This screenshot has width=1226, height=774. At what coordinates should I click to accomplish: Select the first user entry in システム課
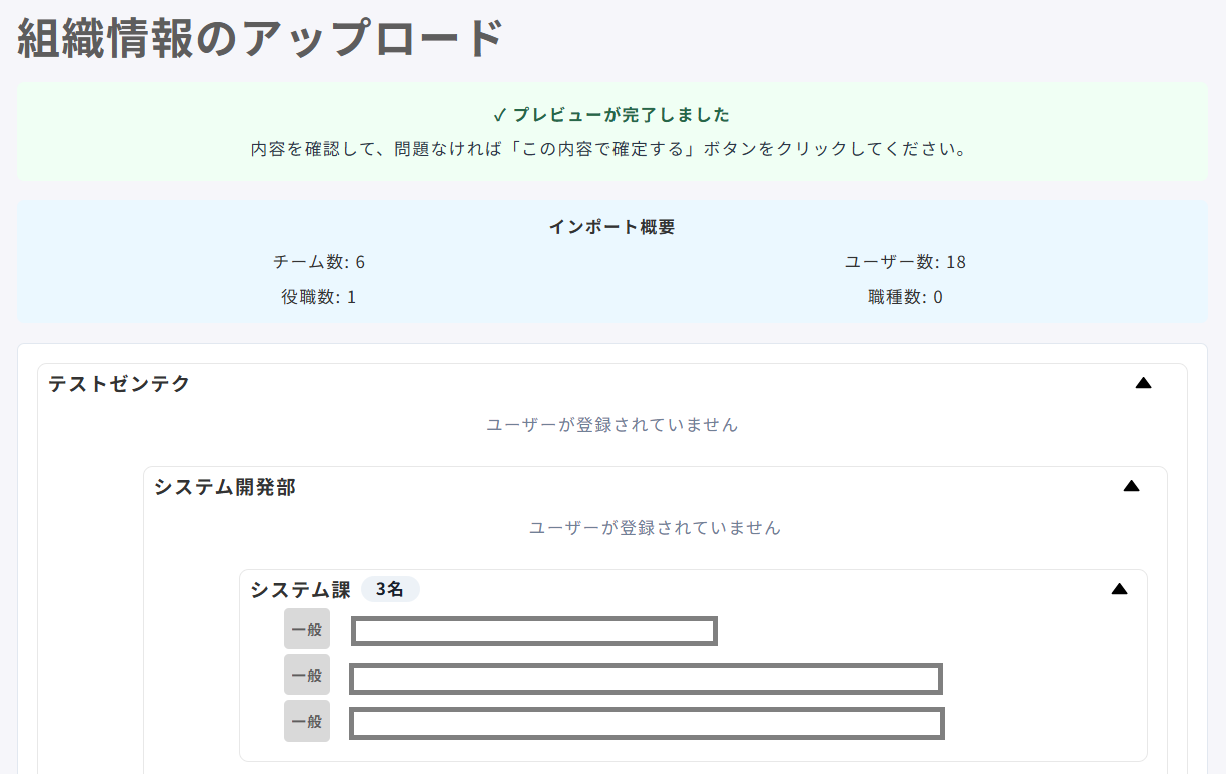coord(534,631)
